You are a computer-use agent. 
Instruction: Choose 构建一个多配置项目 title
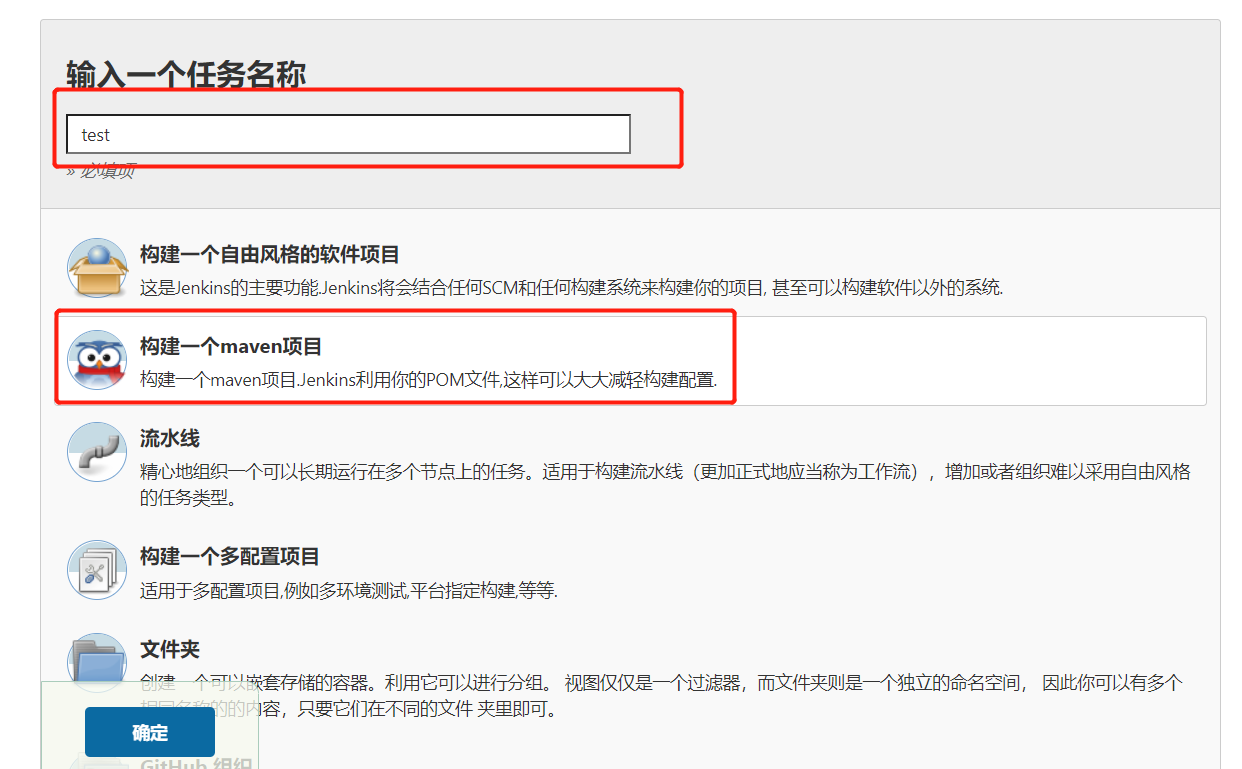(230, 557)
